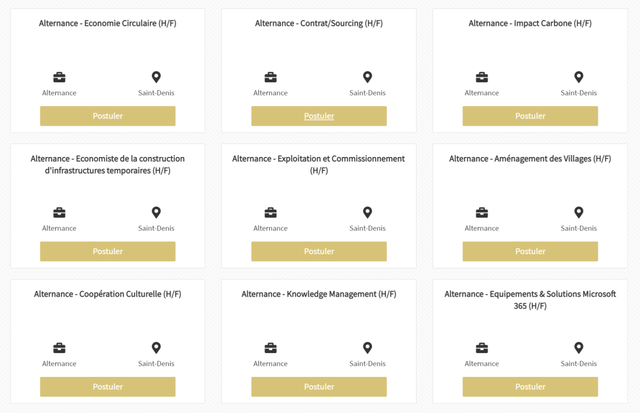The height and width of the screenshot is (413, 640).
Task: Click briefcase icon in Microsoft 365 card
Action: 481,348
